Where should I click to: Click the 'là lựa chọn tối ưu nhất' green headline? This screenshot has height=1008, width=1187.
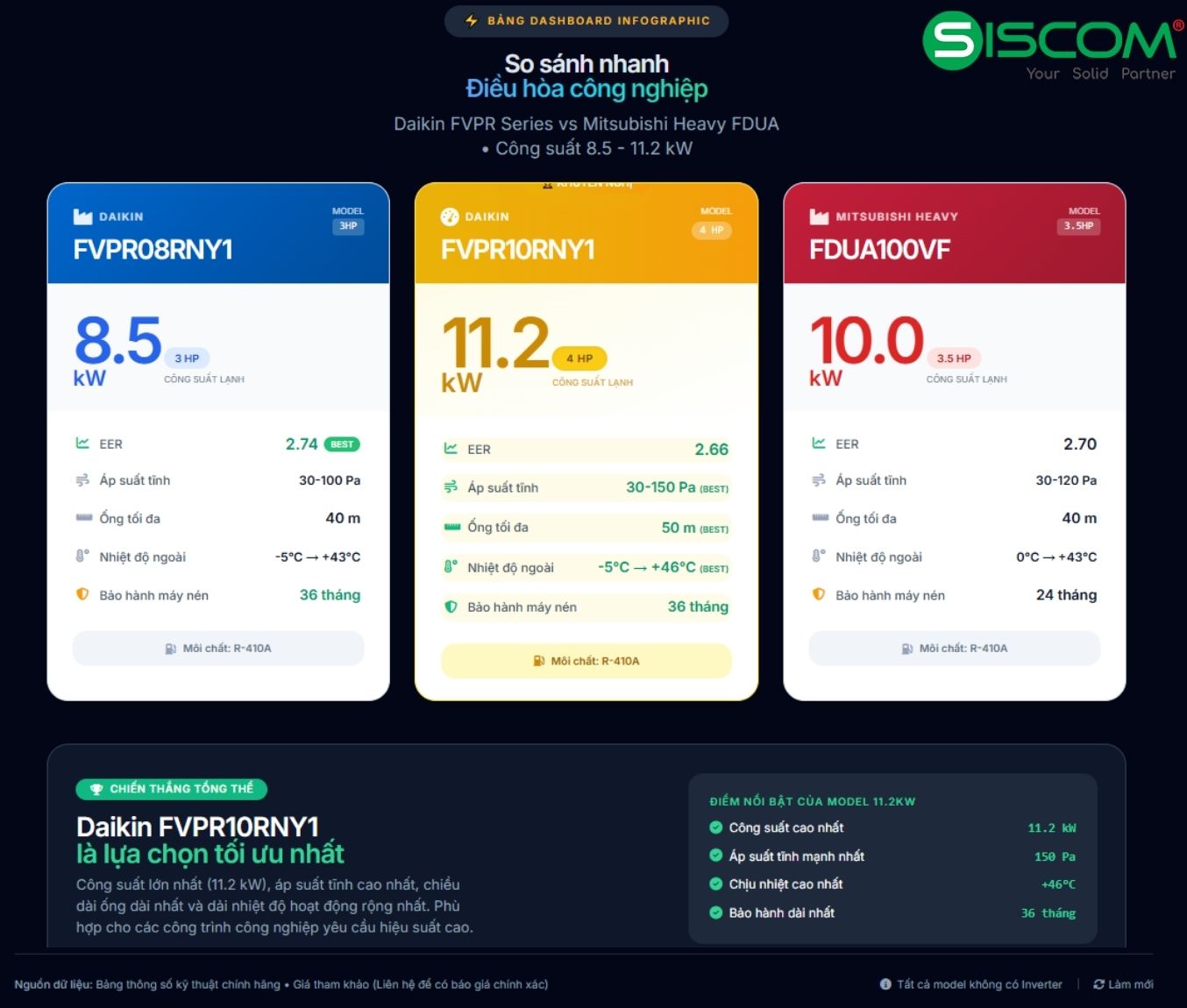pos(210,854)
